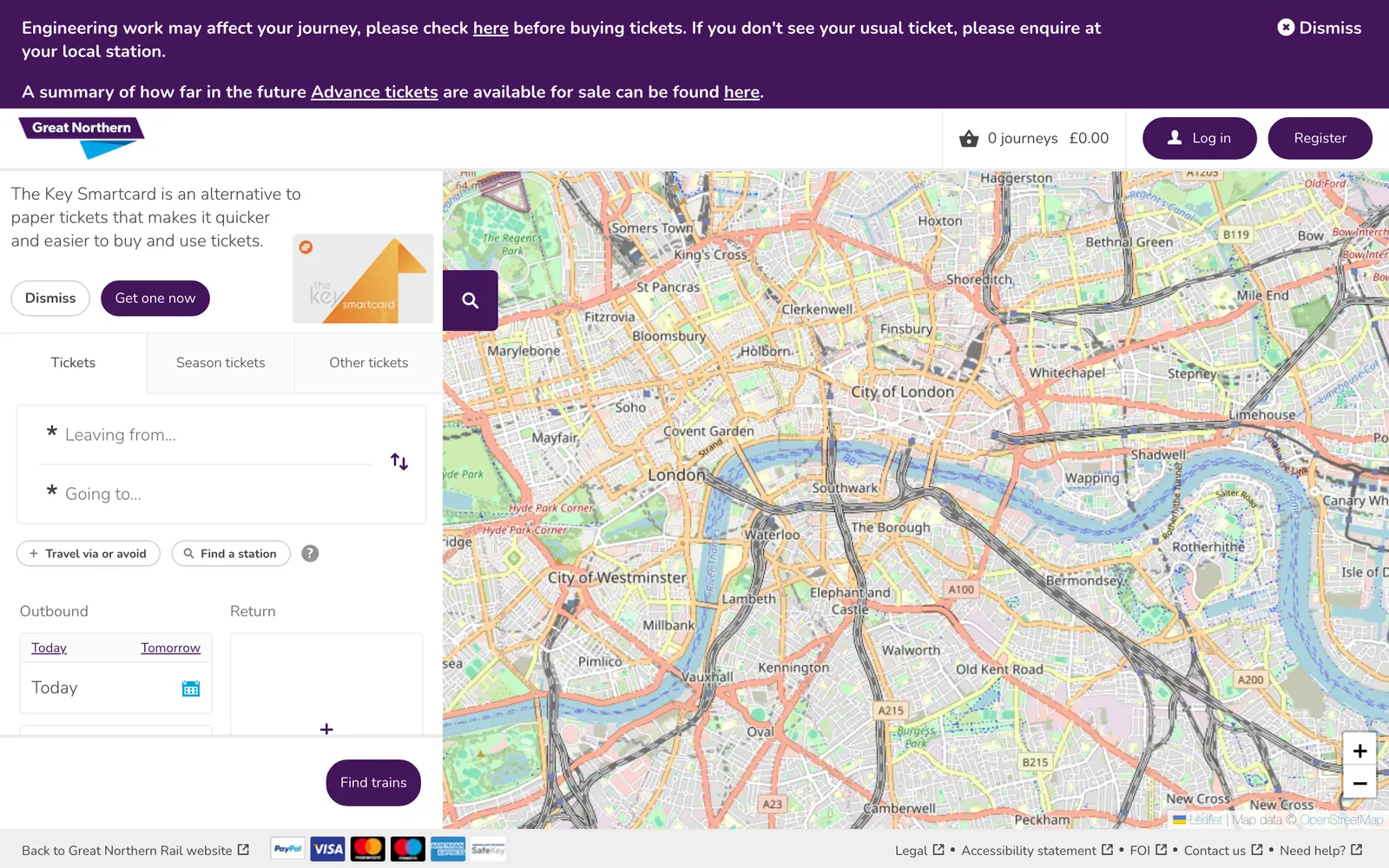This screenshot has width=1389, height=868.
Task: Click the Maestro payment logo
Action: tap(408, 849)
